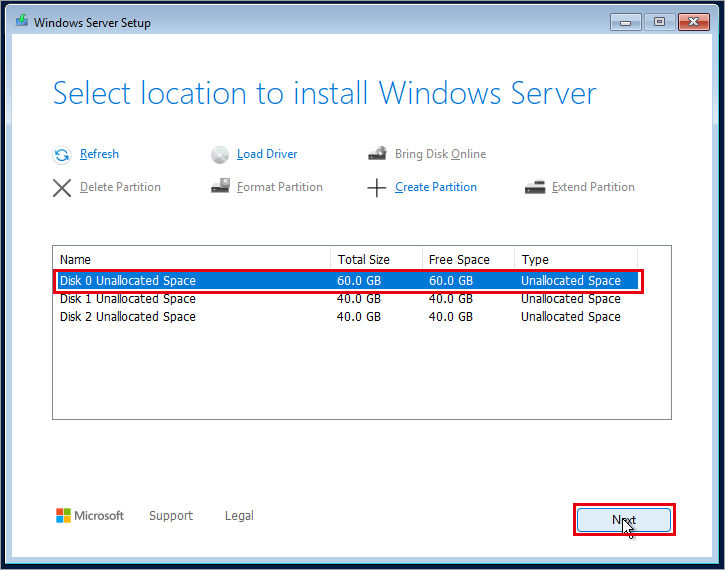Click the Delete Partition label
Image resolution: width=725 pixels, height=570 pixels.
pyautogui.click(x=120, y=187)
